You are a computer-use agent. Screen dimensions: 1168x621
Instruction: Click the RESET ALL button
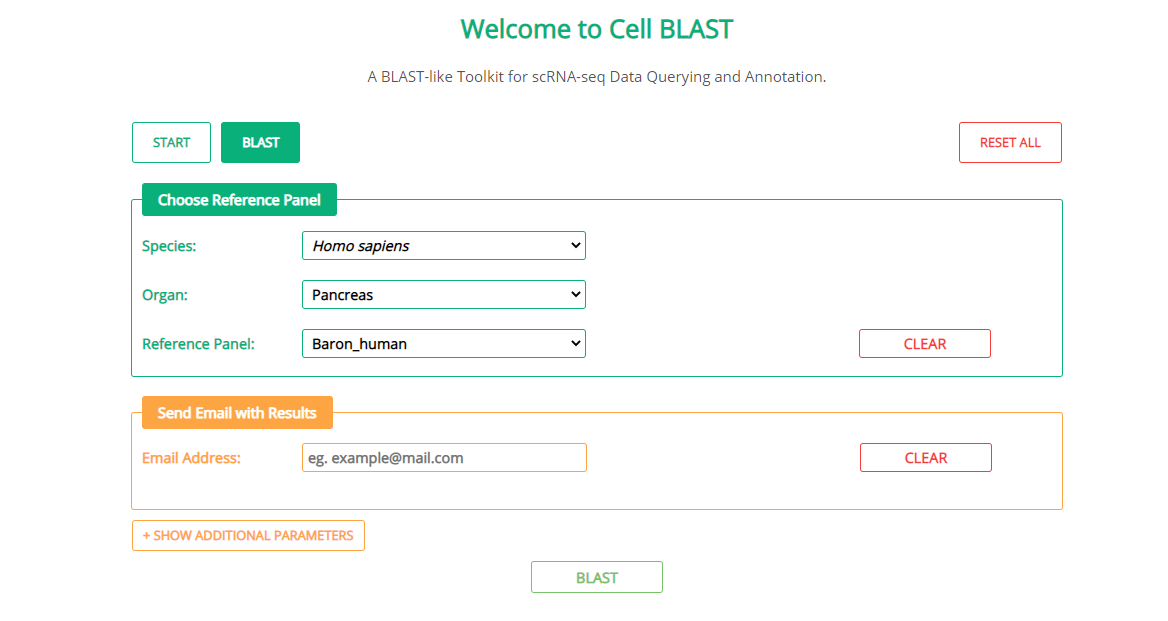pos(1010,142)
